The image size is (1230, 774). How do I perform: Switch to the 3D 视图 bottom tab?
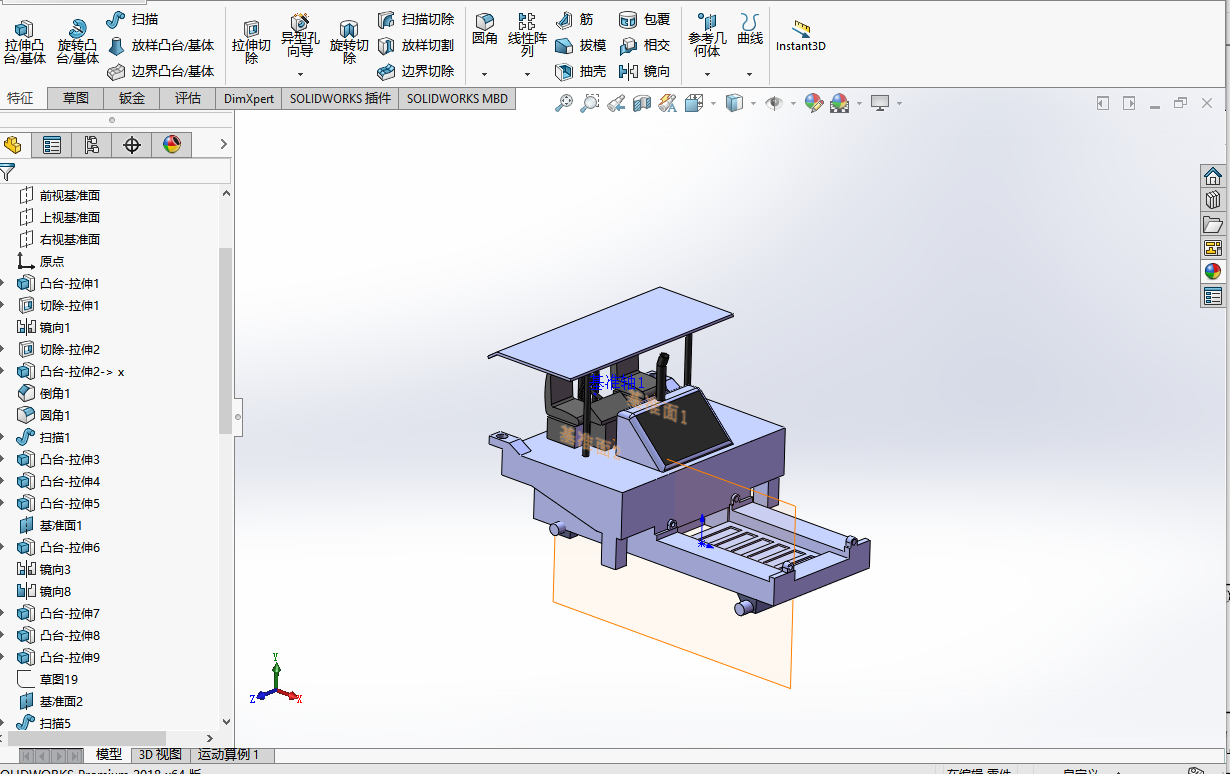pos(160,755)
